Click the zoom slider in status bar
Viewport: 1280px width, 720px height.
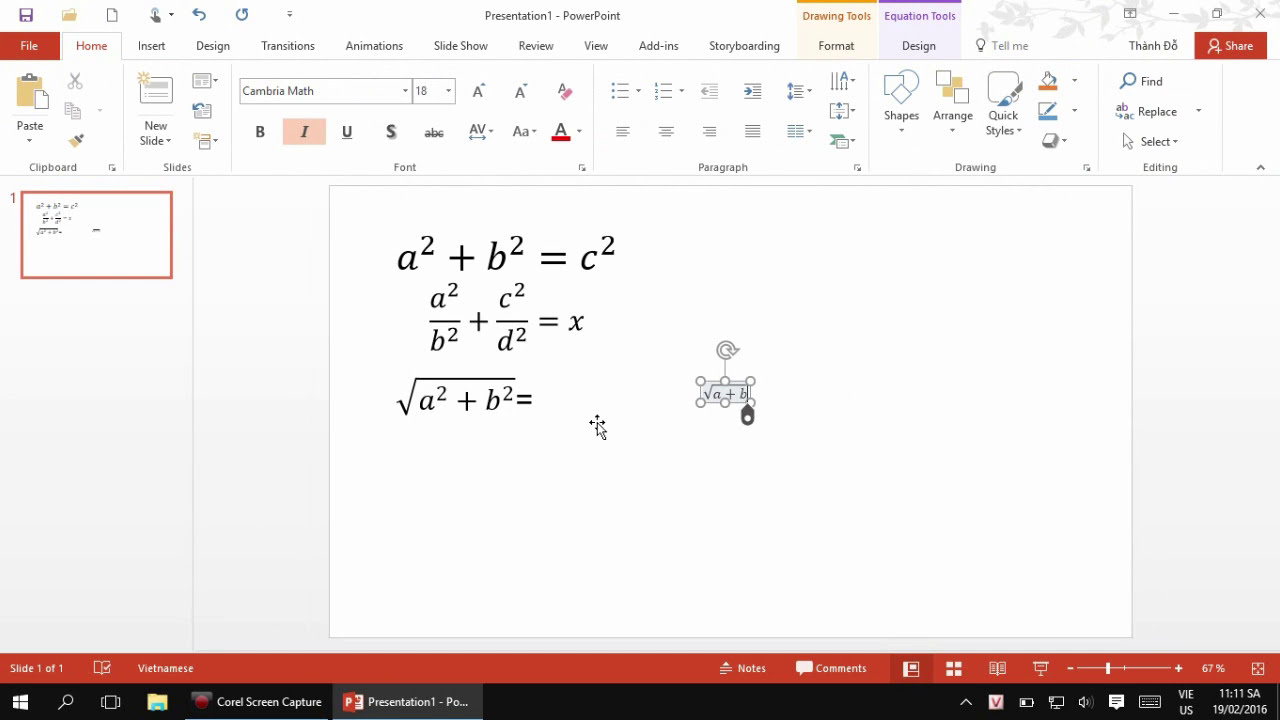(x=1108, y=668)
